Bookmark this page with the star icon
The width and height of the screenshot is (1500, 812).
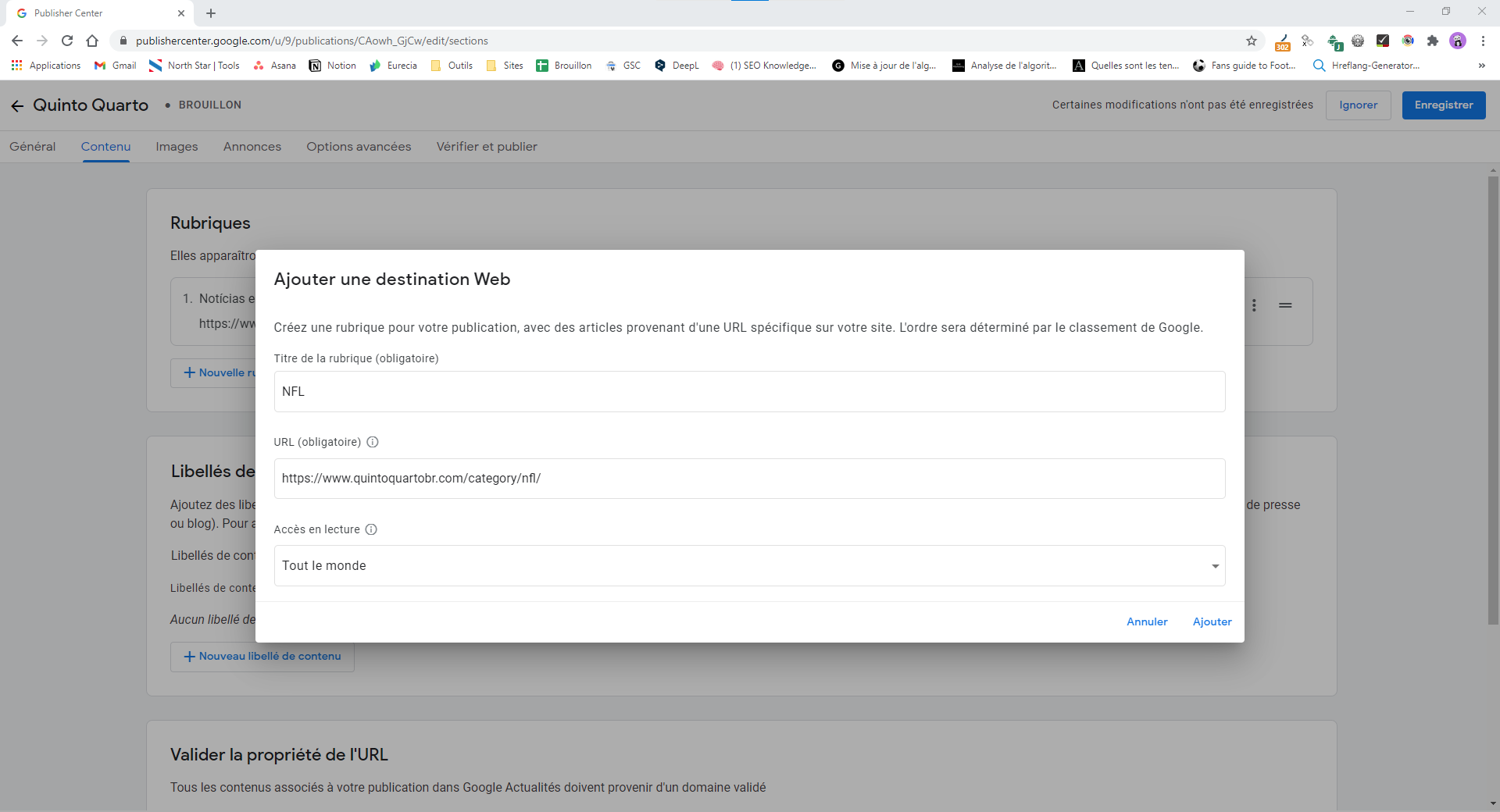[1251, 41]
